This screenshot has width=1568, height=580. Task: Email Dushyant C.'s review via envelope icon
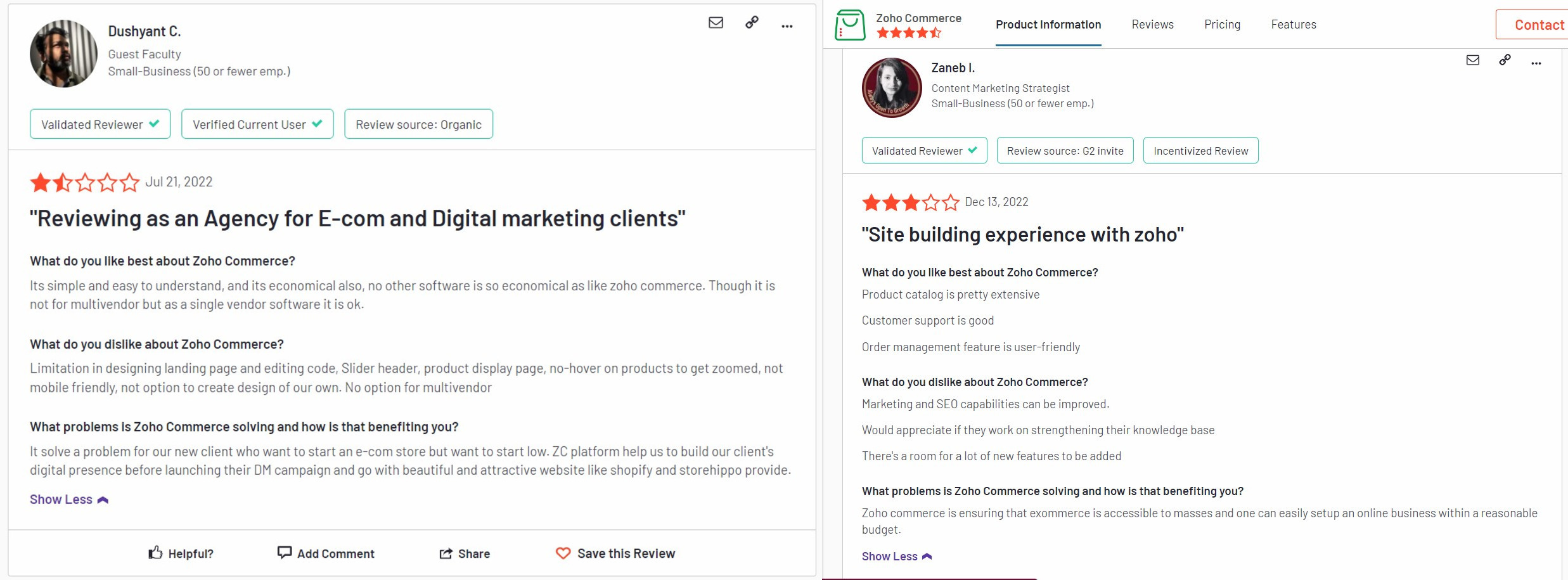(x=716, y=23)
